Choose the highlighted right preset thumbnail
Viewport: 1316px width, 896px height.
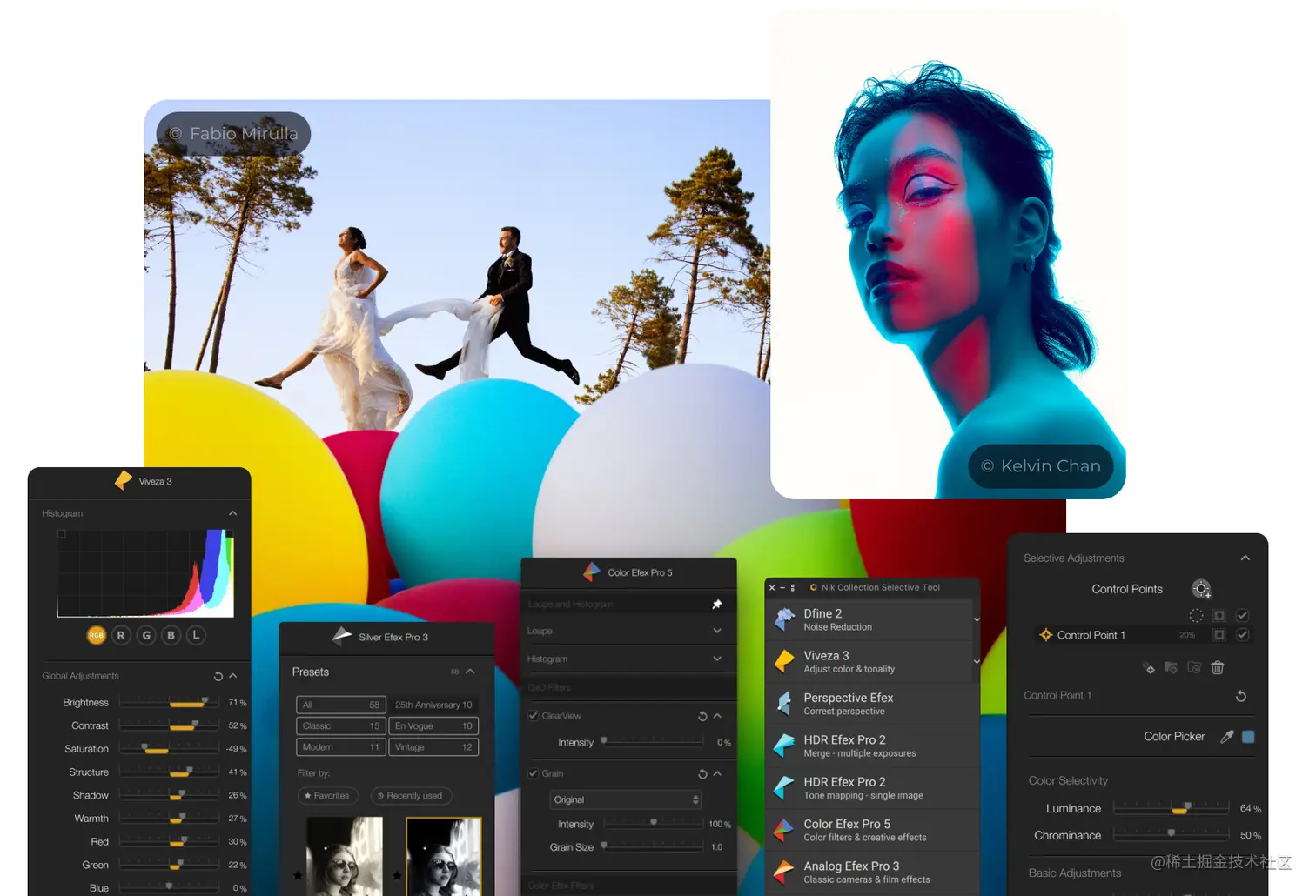point(444,856)
